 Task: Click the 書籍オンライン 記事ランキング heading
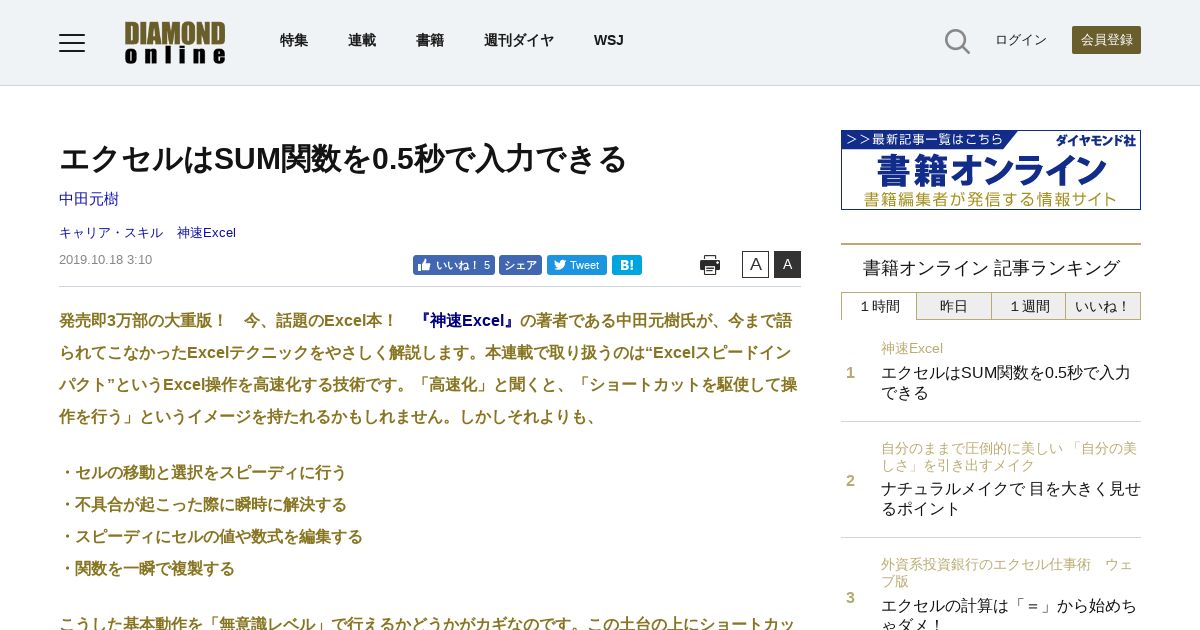coord(991,268)
